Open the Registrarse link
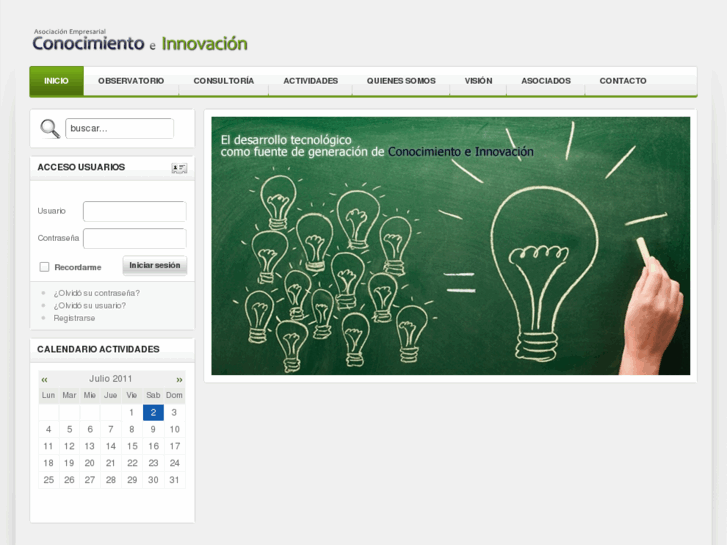This screenshot has width=727, height=545. point(74,318)
